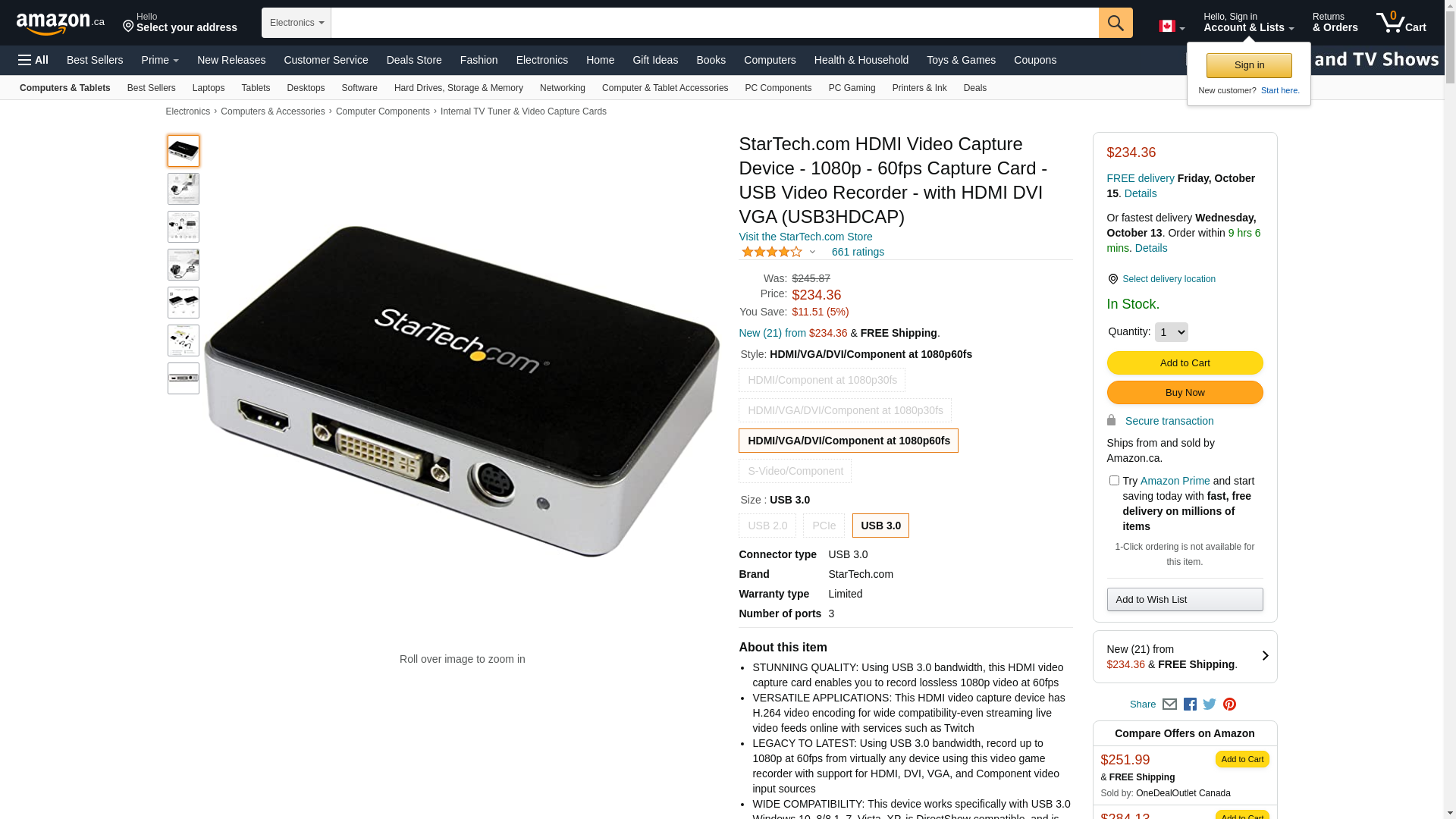The height and width of the screenshot is (819, 1456).
Task: Select the last product thumbnail image
Action: 184,378
